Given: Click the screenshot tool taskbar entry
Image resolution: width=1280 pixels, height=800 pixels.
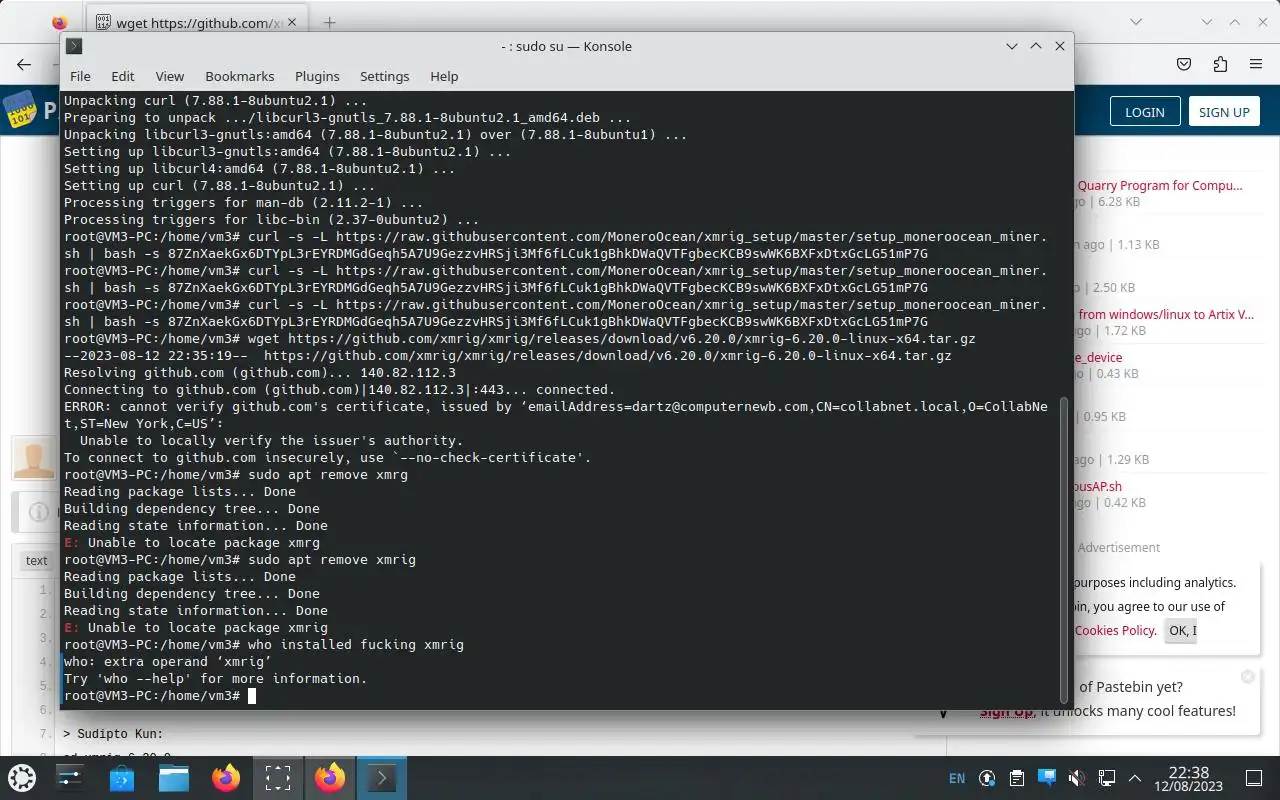Looking at the screenshot, I should coord(278,777).
